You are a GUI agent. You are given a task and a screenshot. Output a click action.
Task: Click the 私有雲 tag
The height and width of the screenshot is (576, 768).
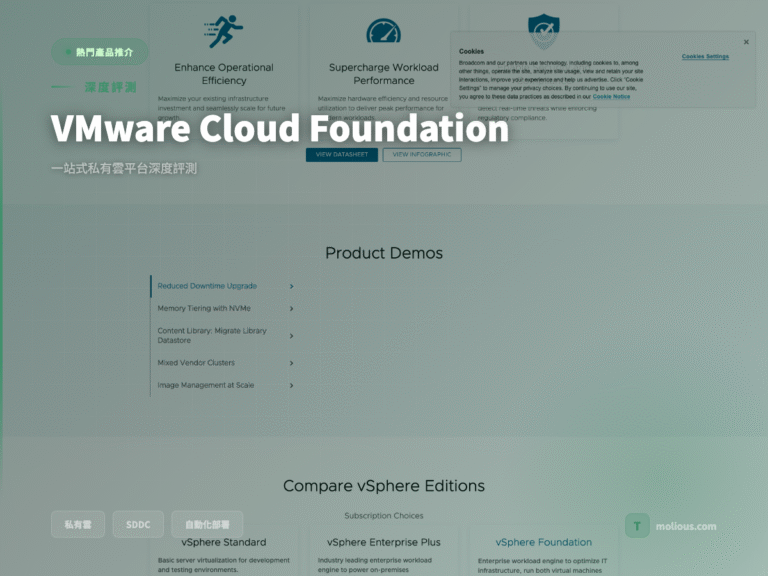click(x=78, y=525)
